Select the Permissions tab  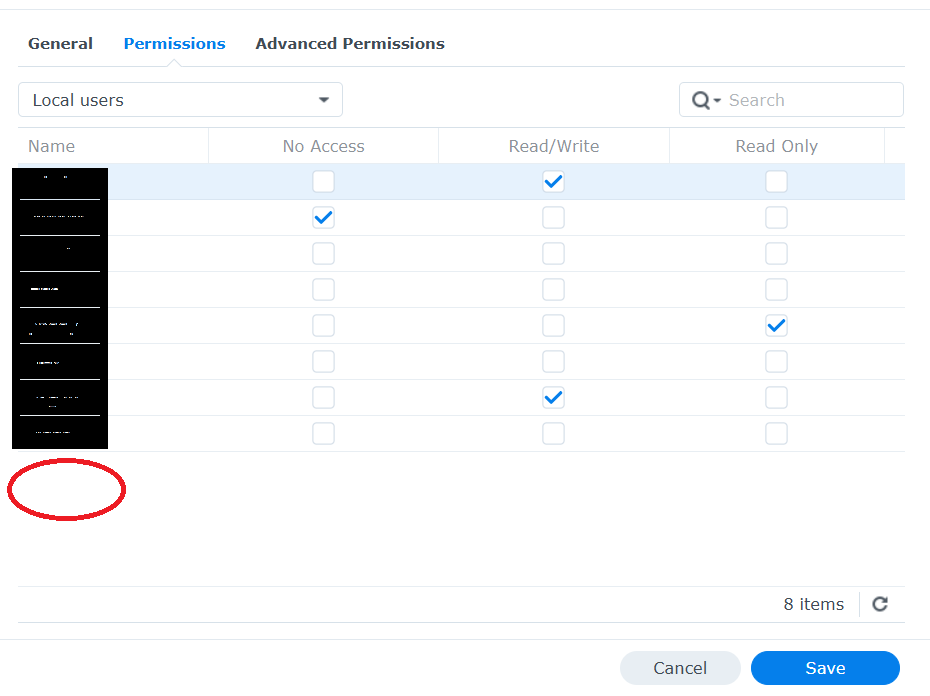pos(174,44)
